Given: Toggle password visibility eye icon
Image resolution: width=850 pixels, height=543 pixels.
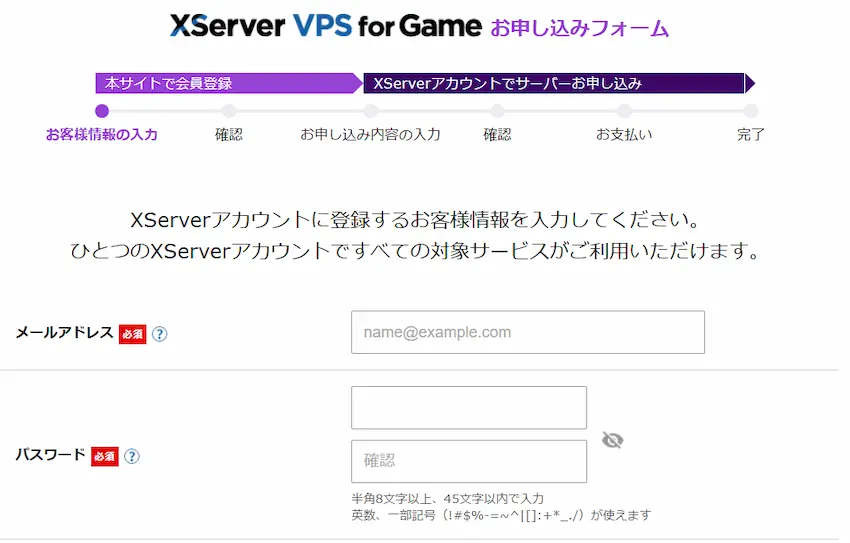Looking at the screenshot, I should 613,440.
